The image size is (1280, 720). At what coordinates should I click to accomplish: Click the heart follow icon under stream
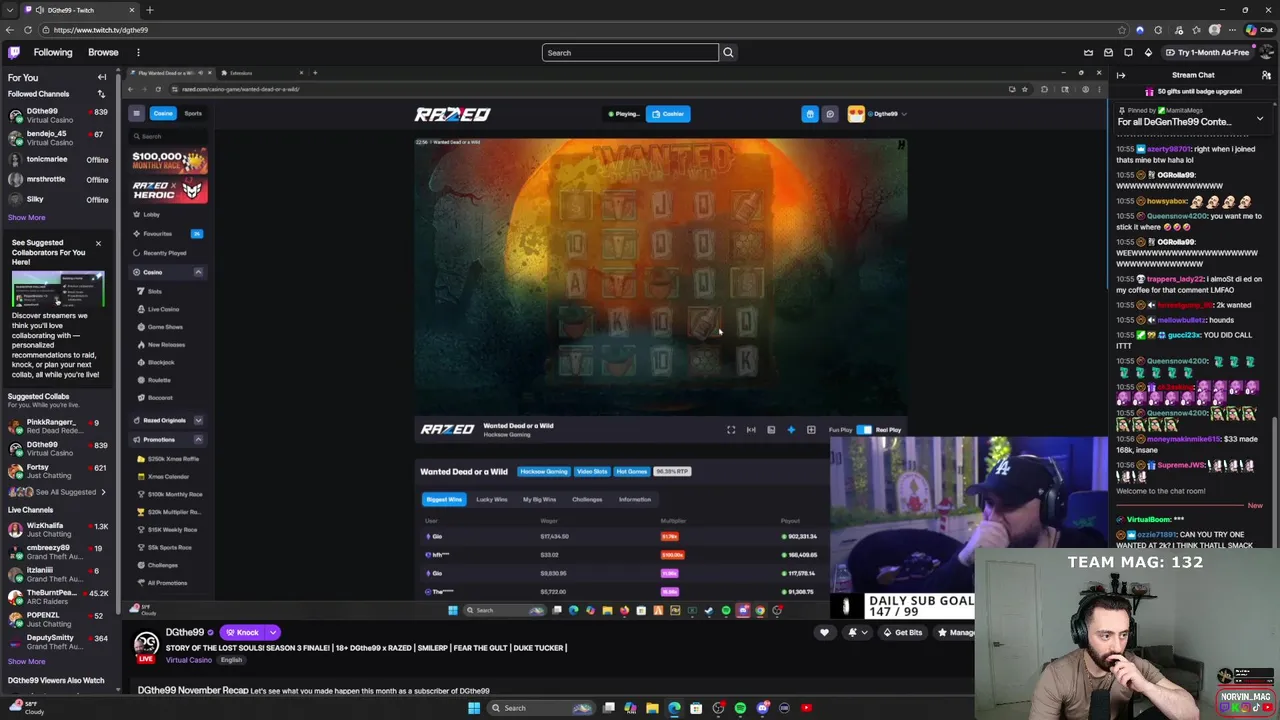click(x=824, y=632)
